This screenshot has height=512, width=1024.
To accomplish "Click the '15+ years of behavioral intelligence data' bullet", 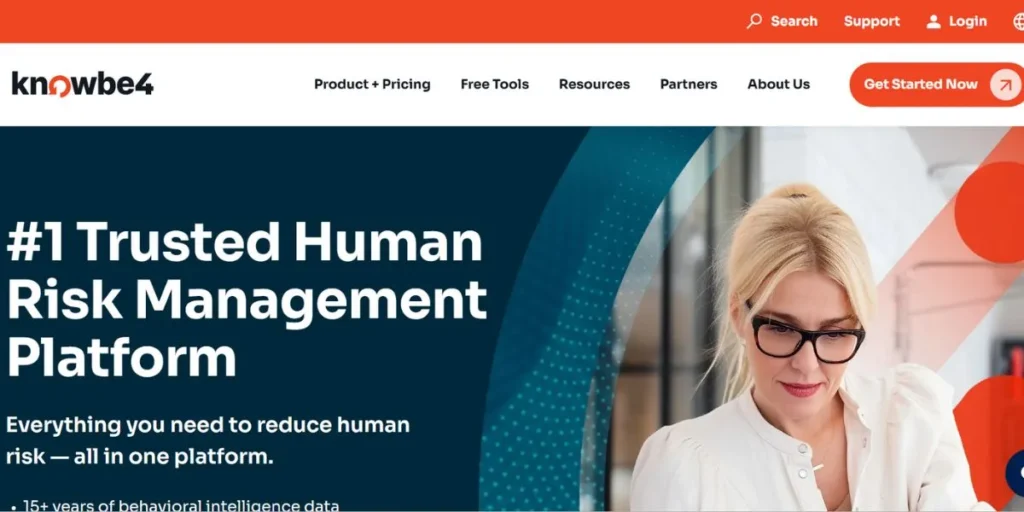I will 175,505.
